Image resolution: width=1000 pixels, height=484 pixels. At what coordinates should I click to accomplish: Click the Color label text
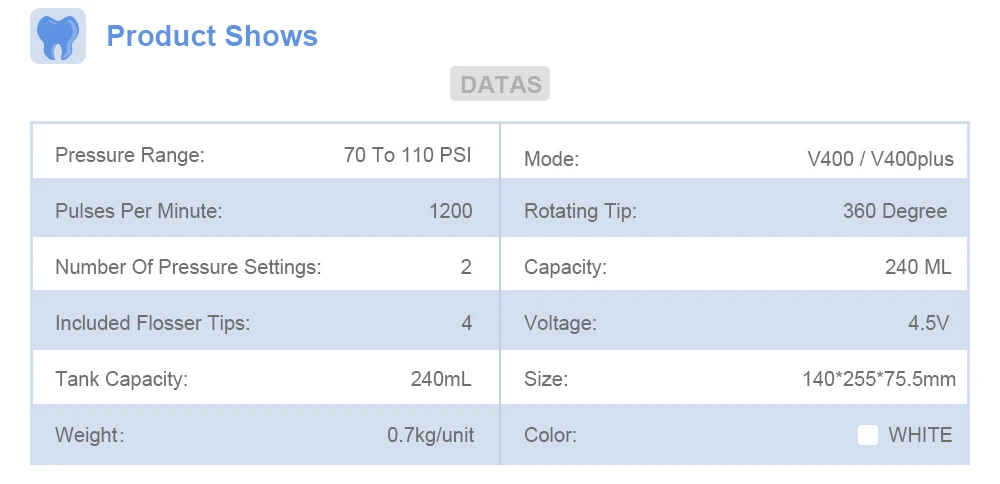coord(550,436)
